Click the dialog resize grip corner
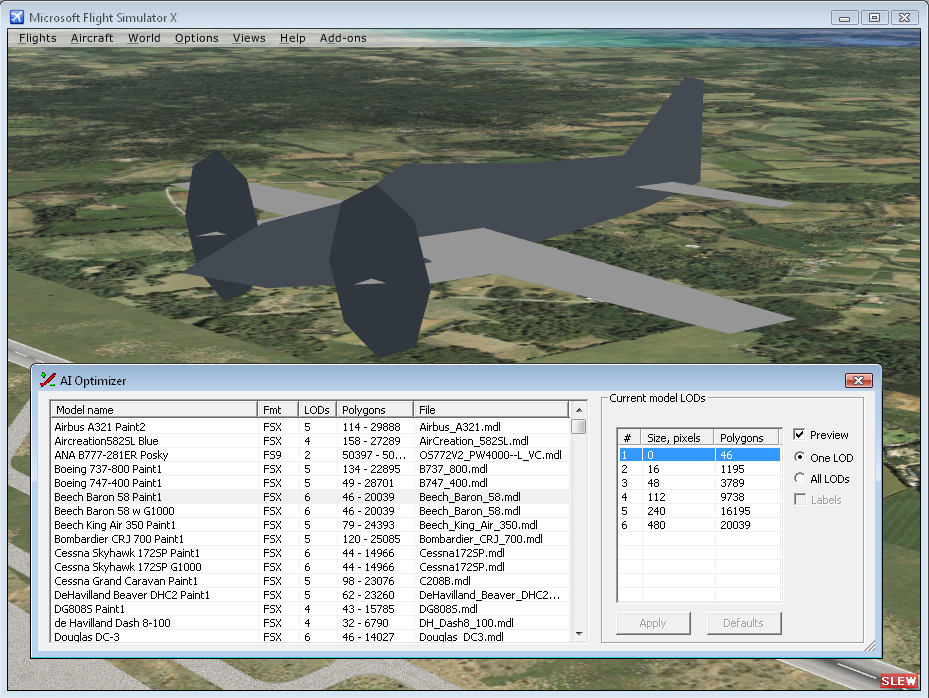Image resolution: width=929 pixels, height=698 pixels. coord(870,646)
